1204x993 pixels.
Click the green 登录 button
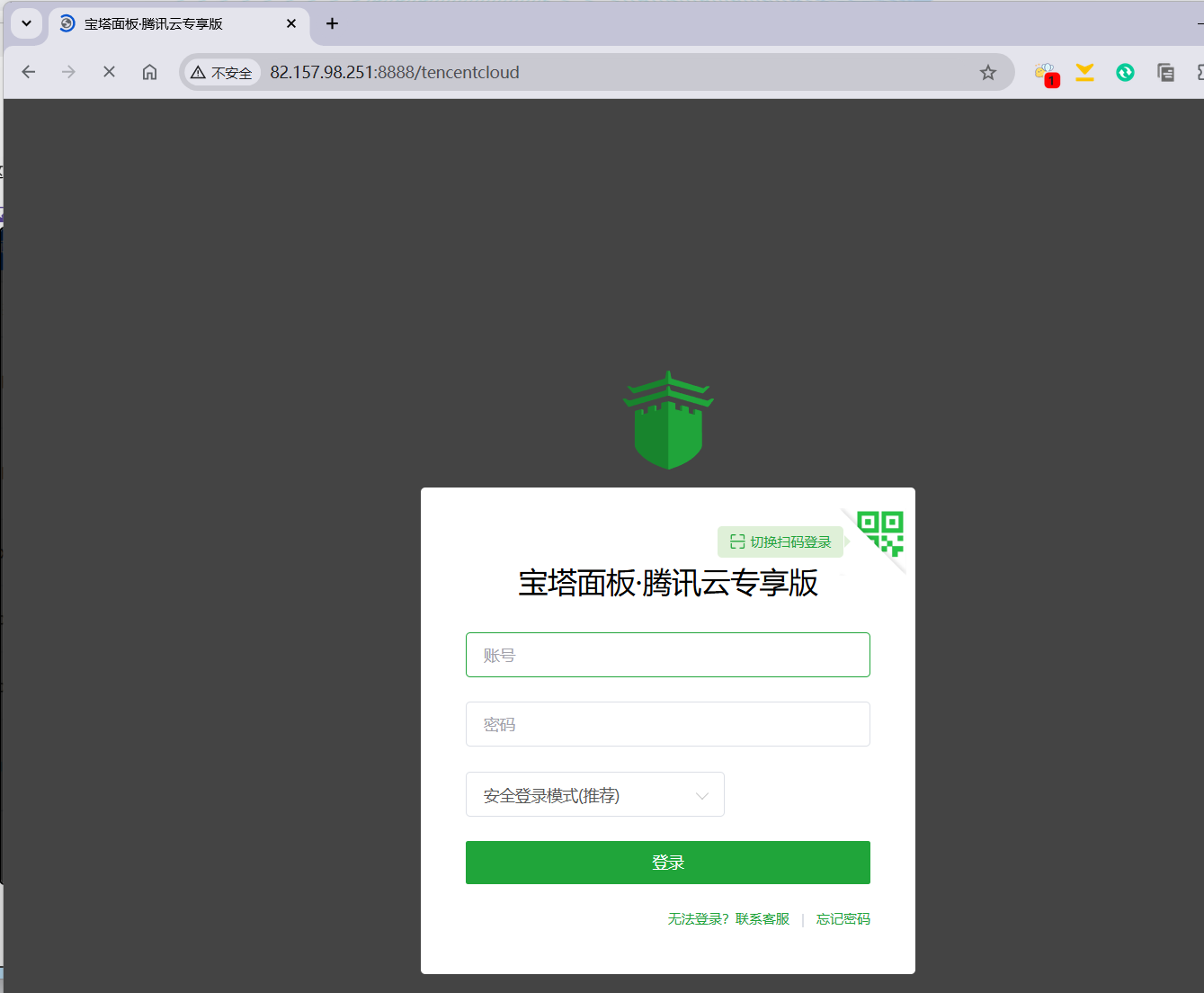click(667, 863)
